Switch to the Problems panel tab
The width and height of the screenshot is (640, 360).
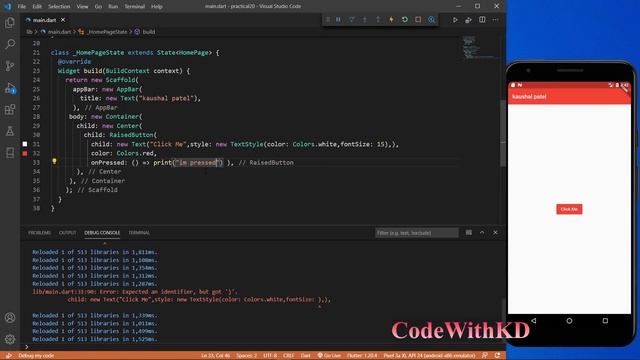(39, 233)
